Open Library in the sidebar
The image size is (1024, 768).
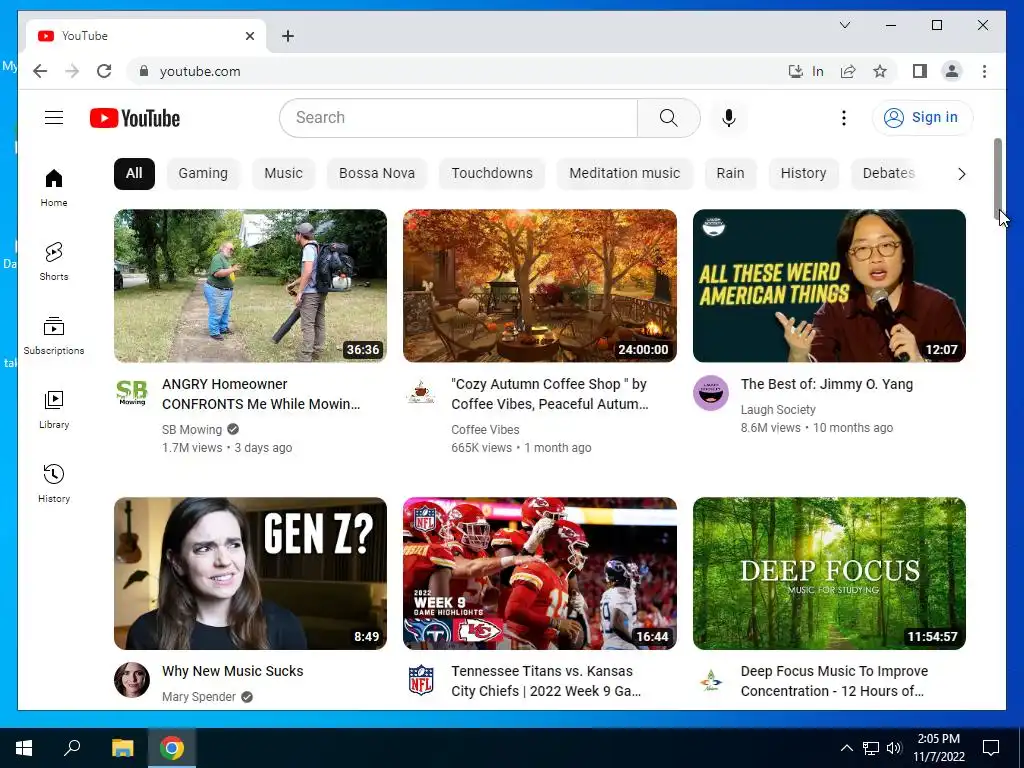[x=54, y=409]
